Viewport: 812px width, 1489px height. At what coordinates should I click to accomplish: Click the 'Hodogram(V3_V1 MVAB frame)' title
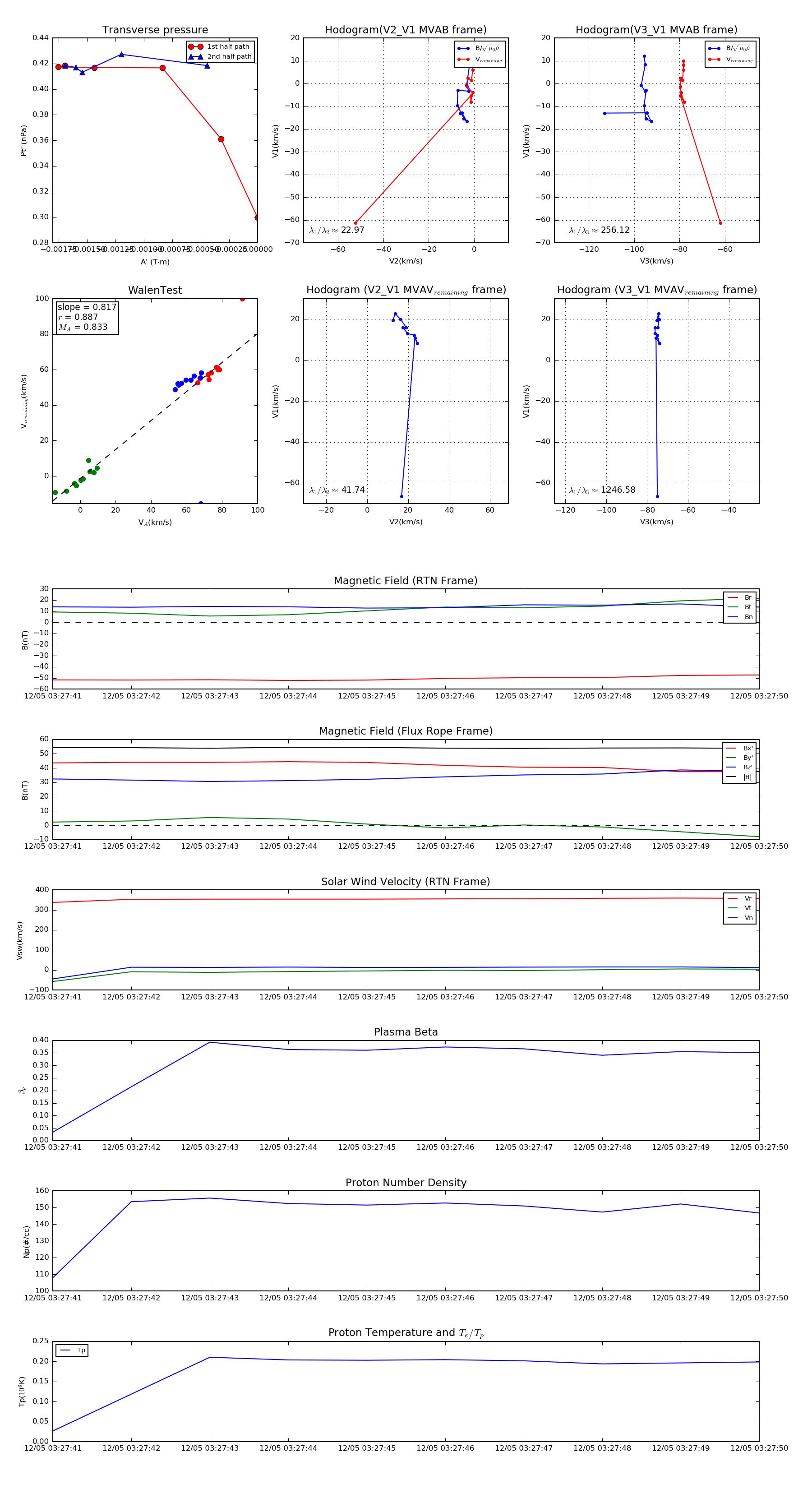point(656,30)
